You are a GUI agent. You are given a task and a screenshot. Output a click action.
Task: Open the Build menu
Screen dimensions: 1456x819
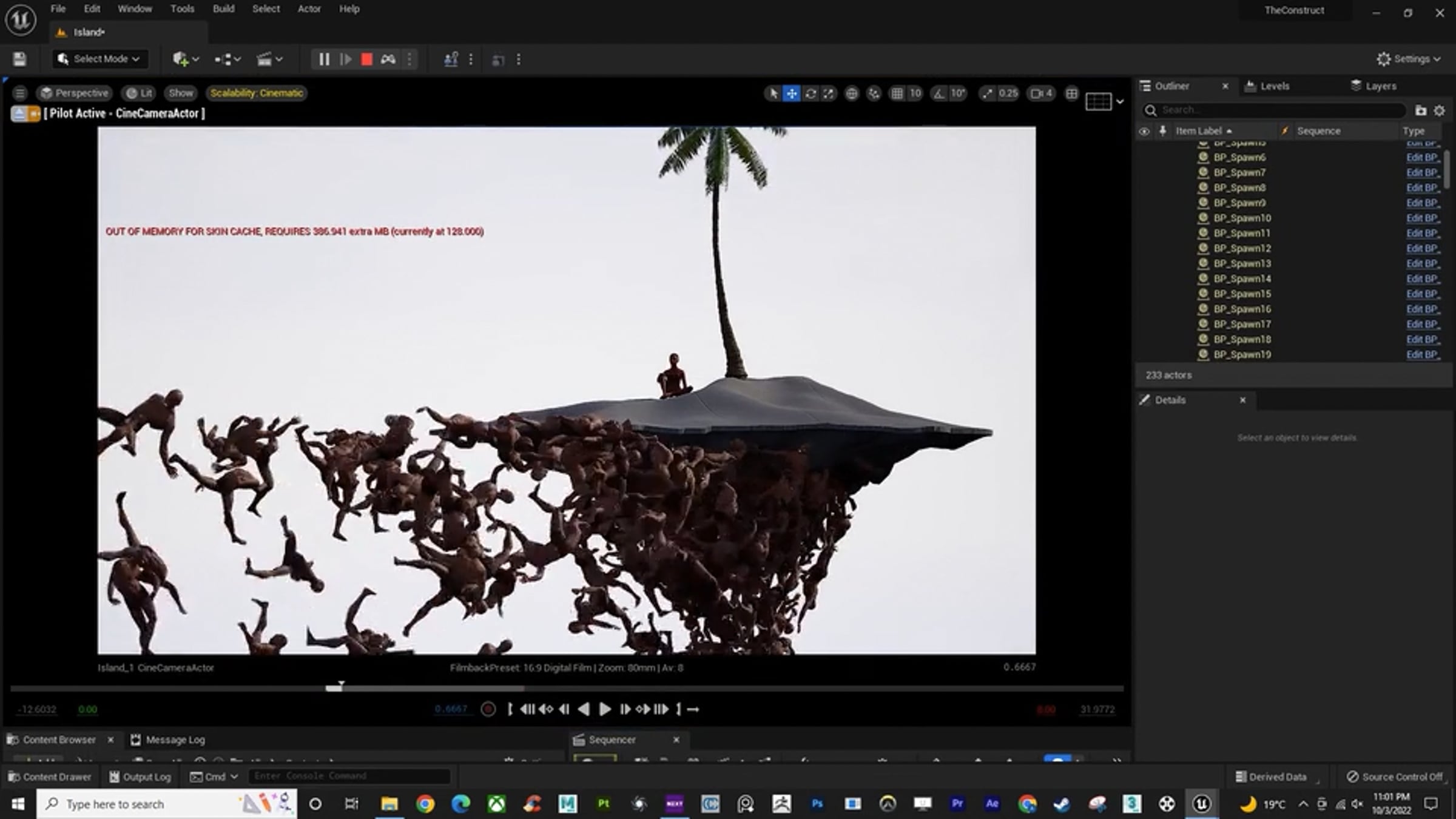coord(223,9)
